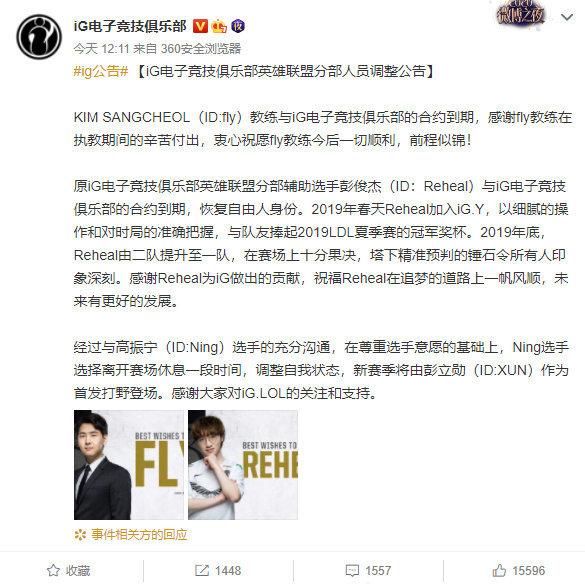This screenshot has width=585, height=584.
Task: Open the 360安全浏览器 source link
Action: [x=201, y=49]
